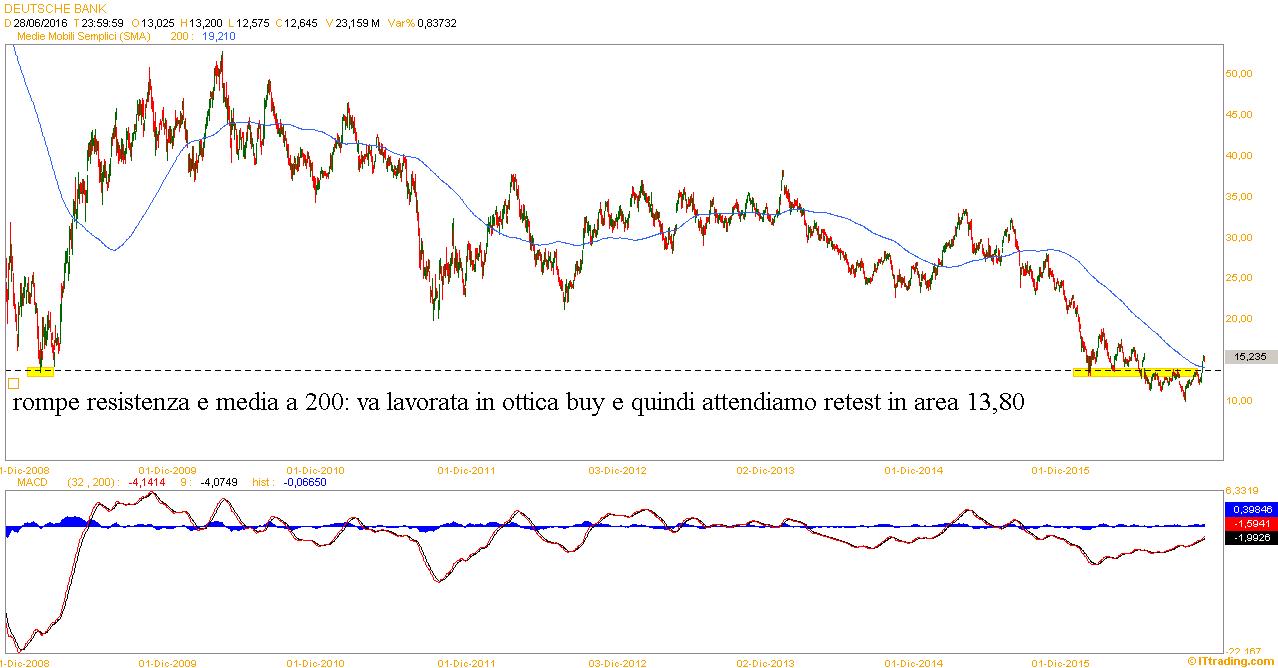Click the time value 23:59:59
The image size is (1278, 668).
tap(103, 22)
